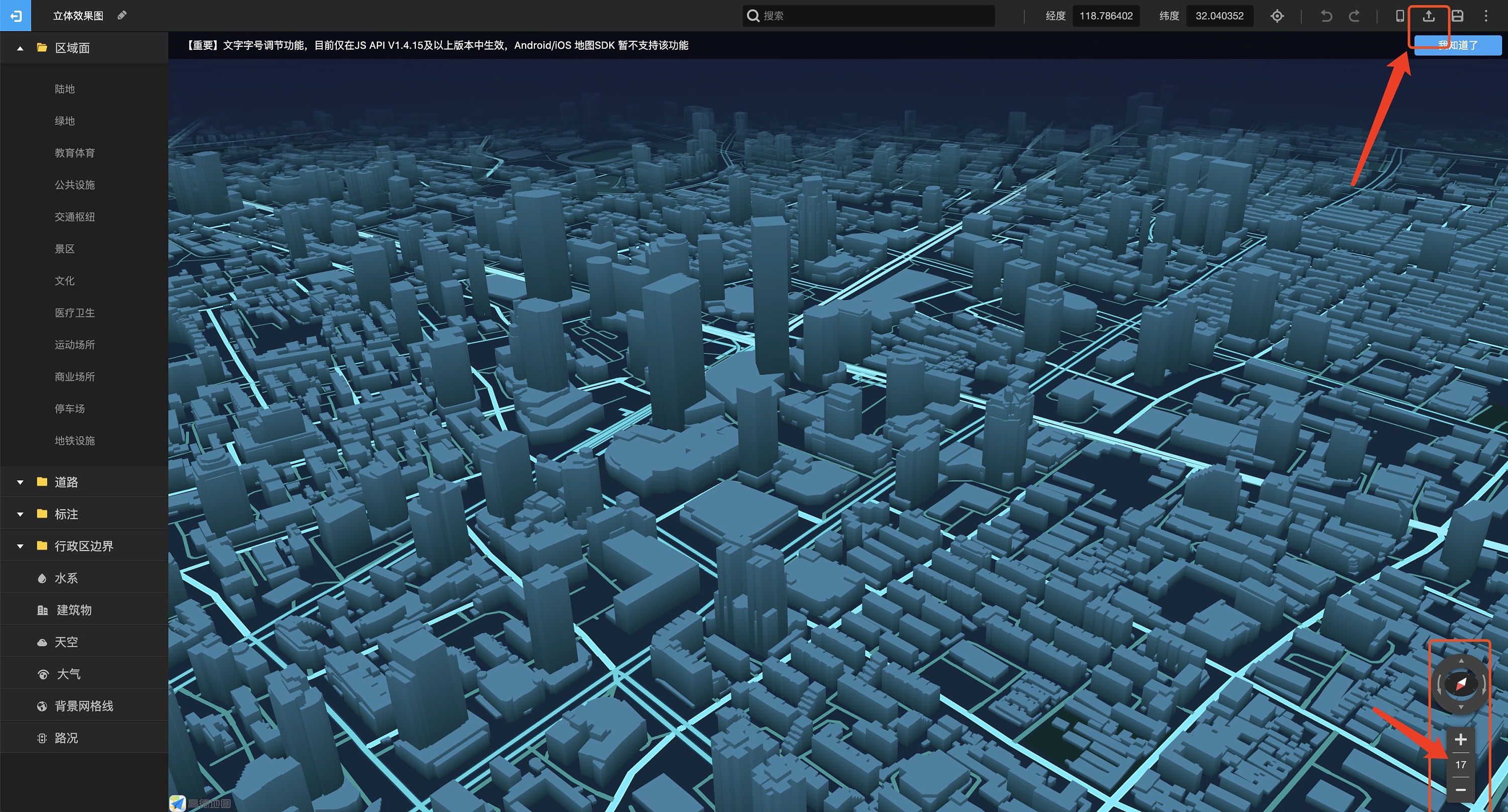The height and width of the screenshot is (812, 1508).
Task: Click the compass needle to reset north
Action: coord(1461,684)
